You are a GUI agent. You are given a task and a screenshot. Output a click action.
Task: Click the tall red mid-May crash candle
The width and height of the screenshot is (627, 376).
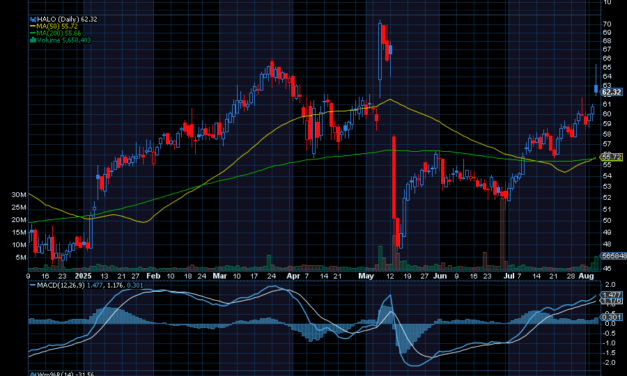[x=394, y=178]
